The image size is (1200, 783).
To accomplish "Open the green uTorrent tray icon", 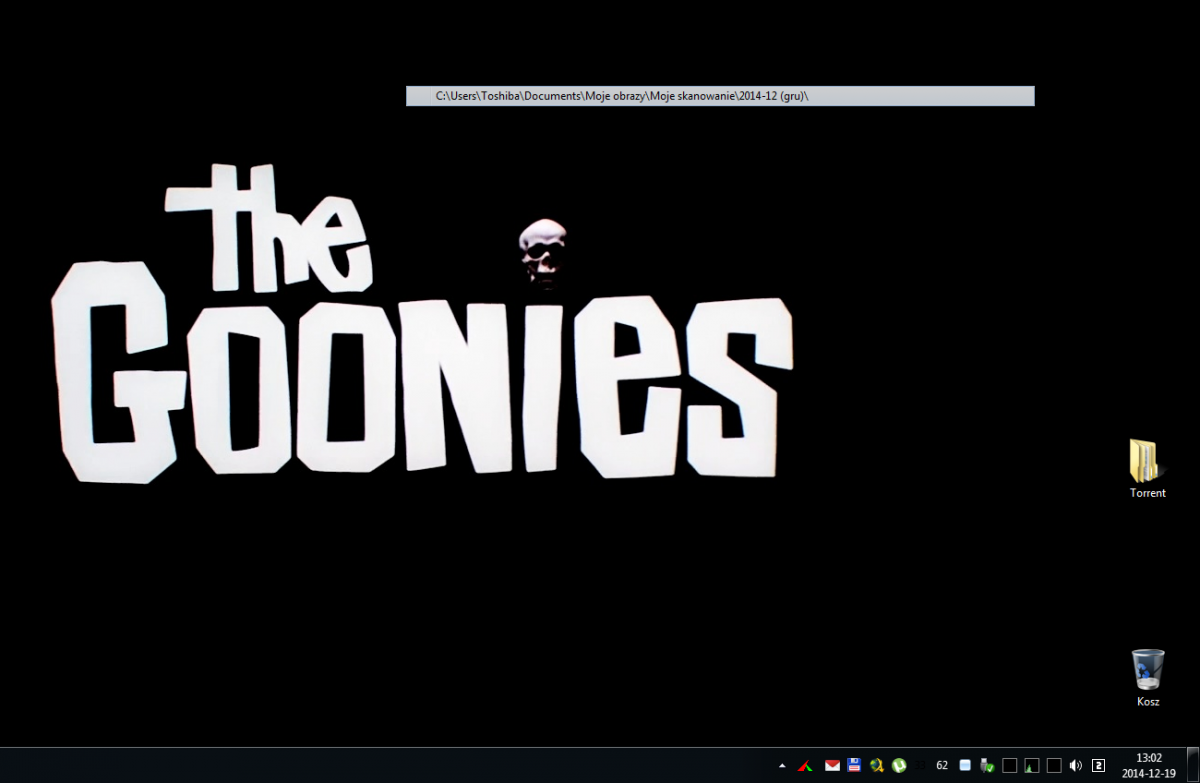I will coord(899,766).
